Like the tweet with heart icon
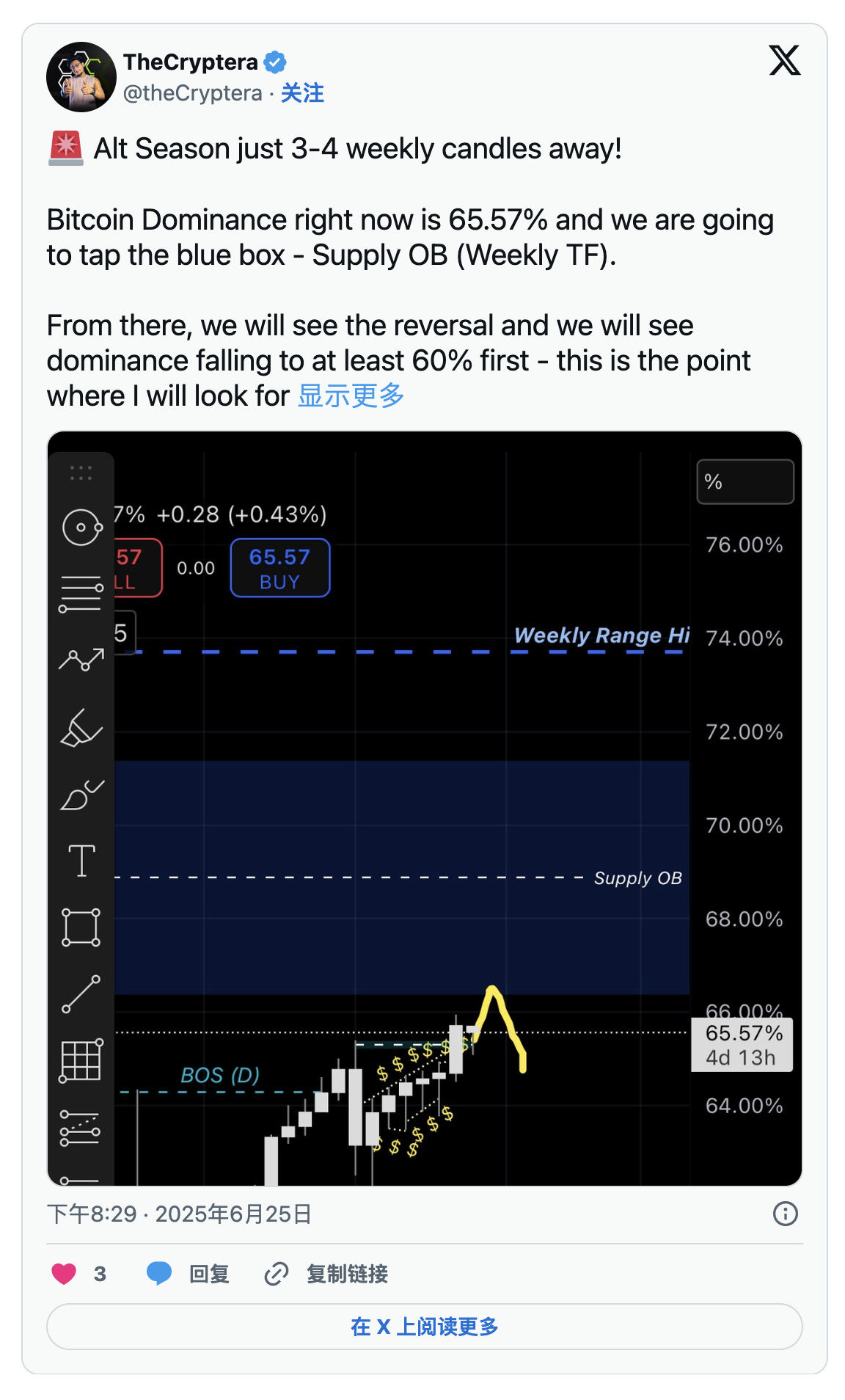Screen dimensions: 845x1400 coord(65,1274)
